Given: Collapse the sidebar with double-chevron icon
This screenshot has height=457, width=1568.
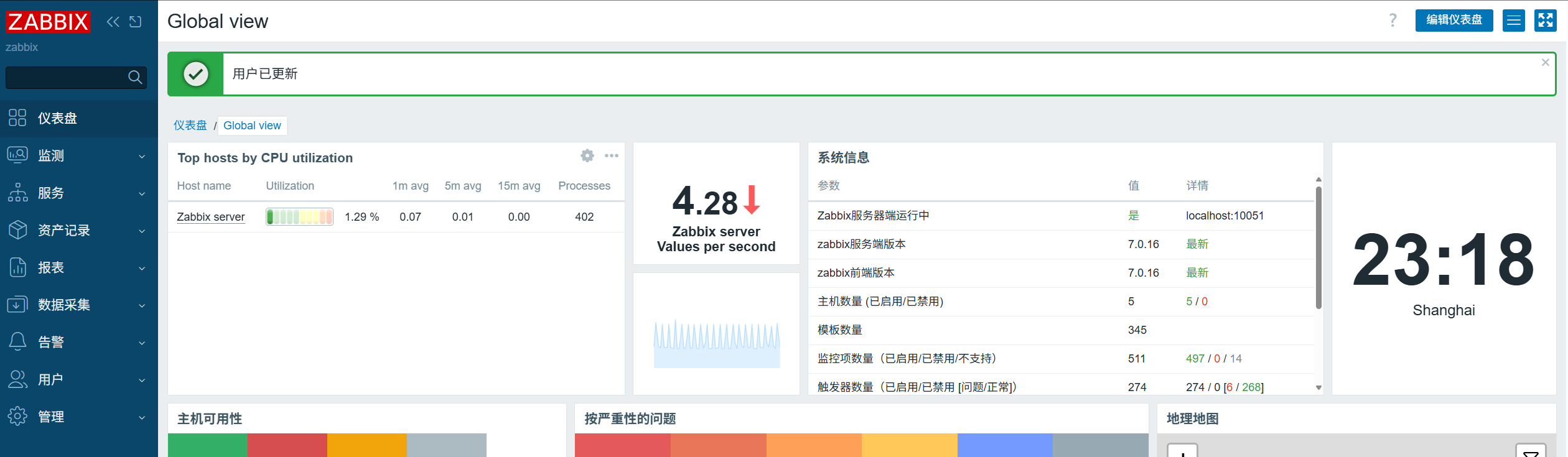Looking at the screenshot, I should (113, 22).
